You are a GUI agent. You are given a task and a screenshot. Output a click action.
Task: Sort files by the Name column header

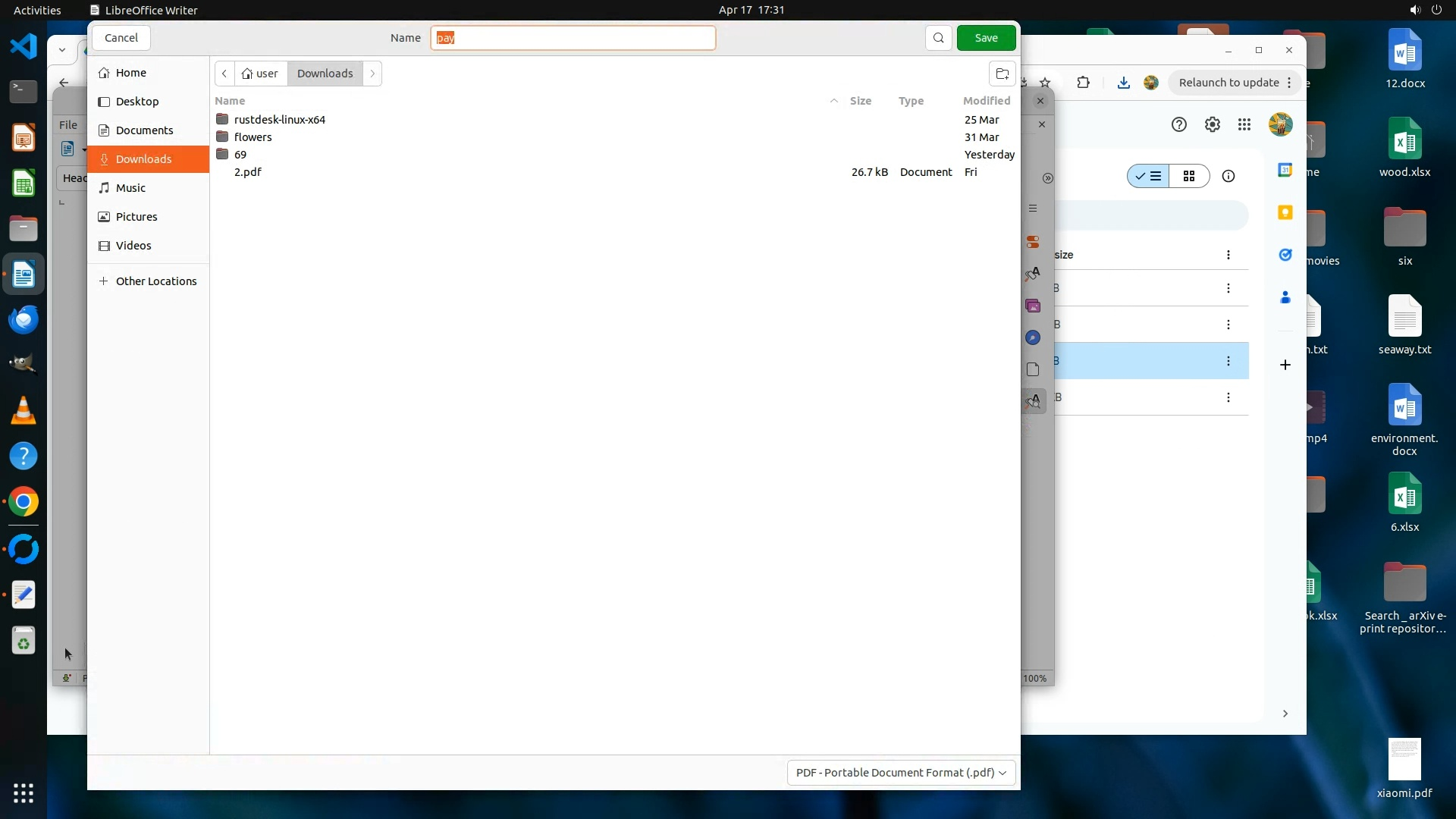click(230, 101)
